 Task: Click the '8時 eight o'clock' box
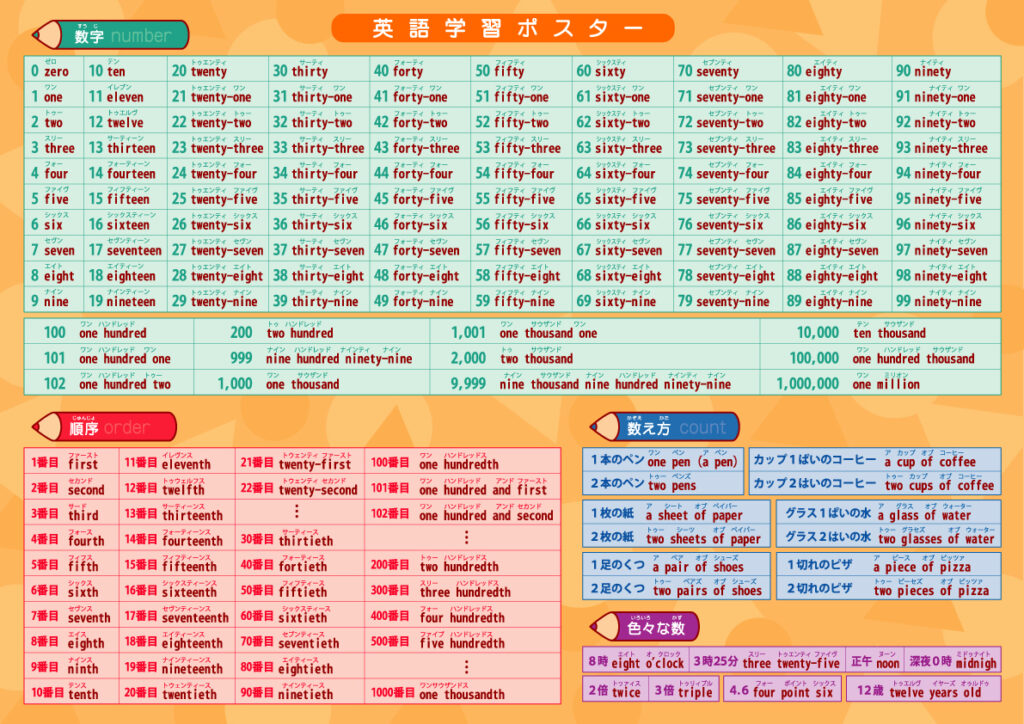point(635,661)
